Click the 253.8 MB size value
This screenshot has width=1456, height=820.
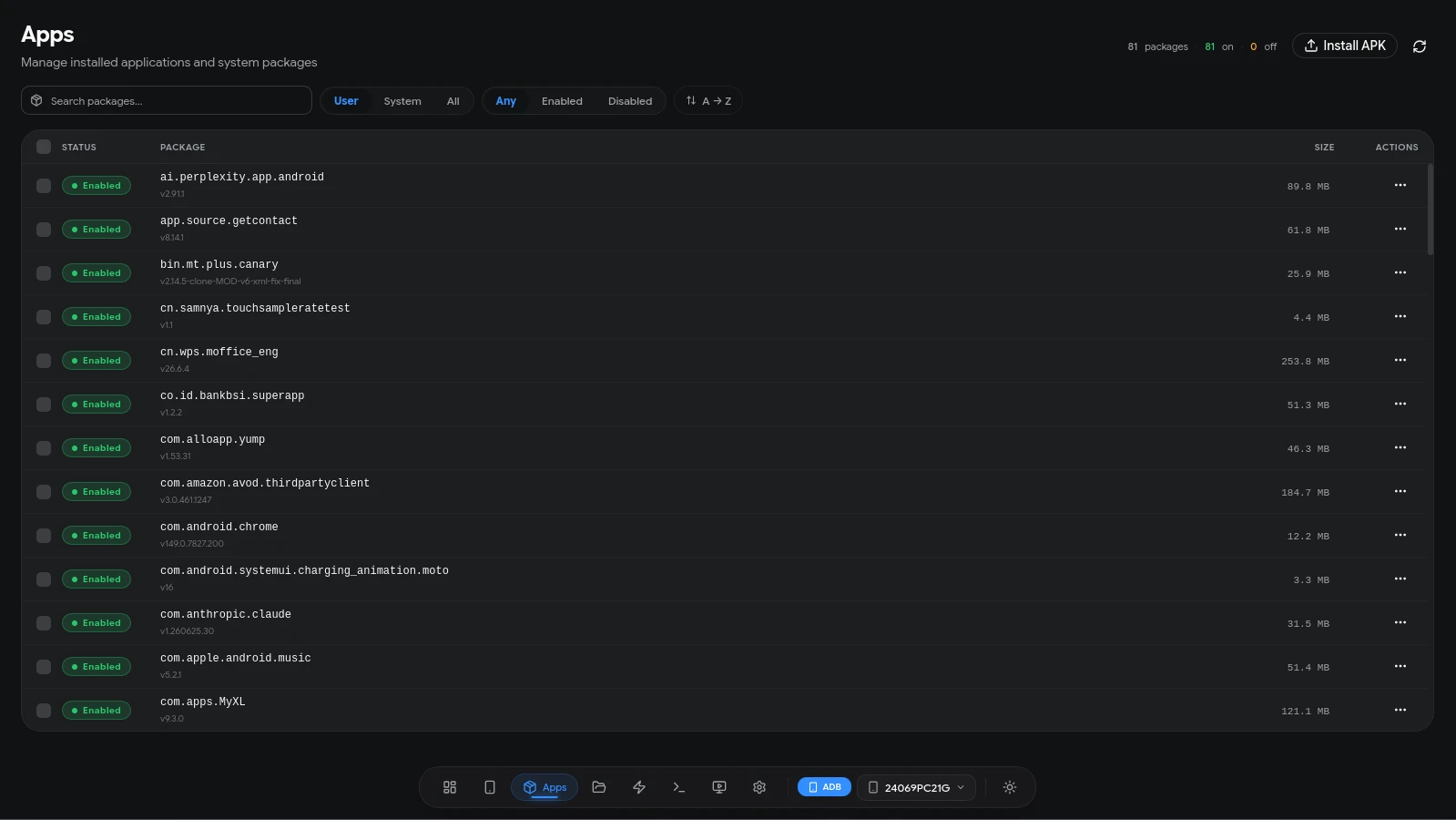pyautogui.click(x=1305, y=362)
